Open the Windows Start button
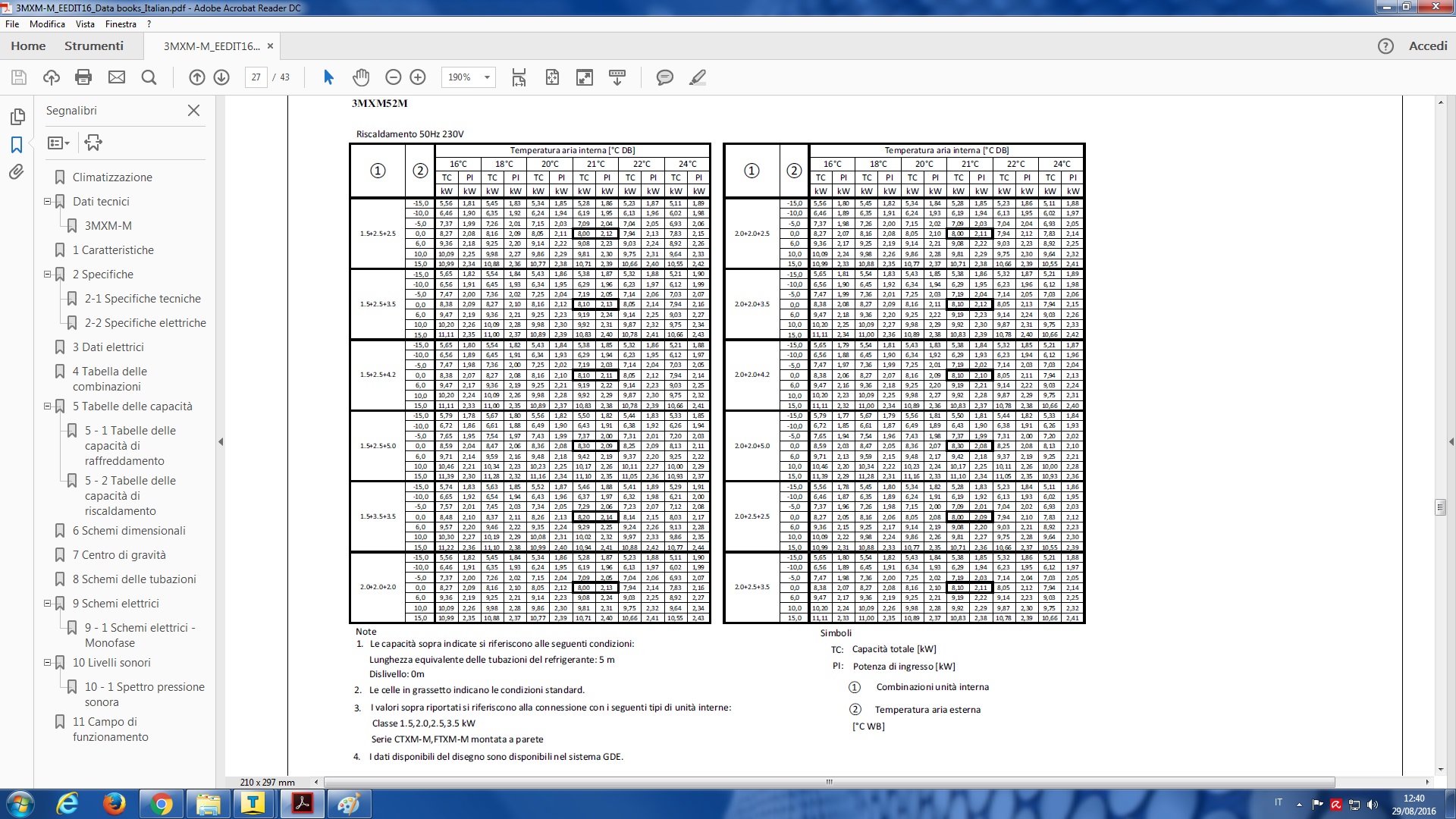 pos(20,804)
